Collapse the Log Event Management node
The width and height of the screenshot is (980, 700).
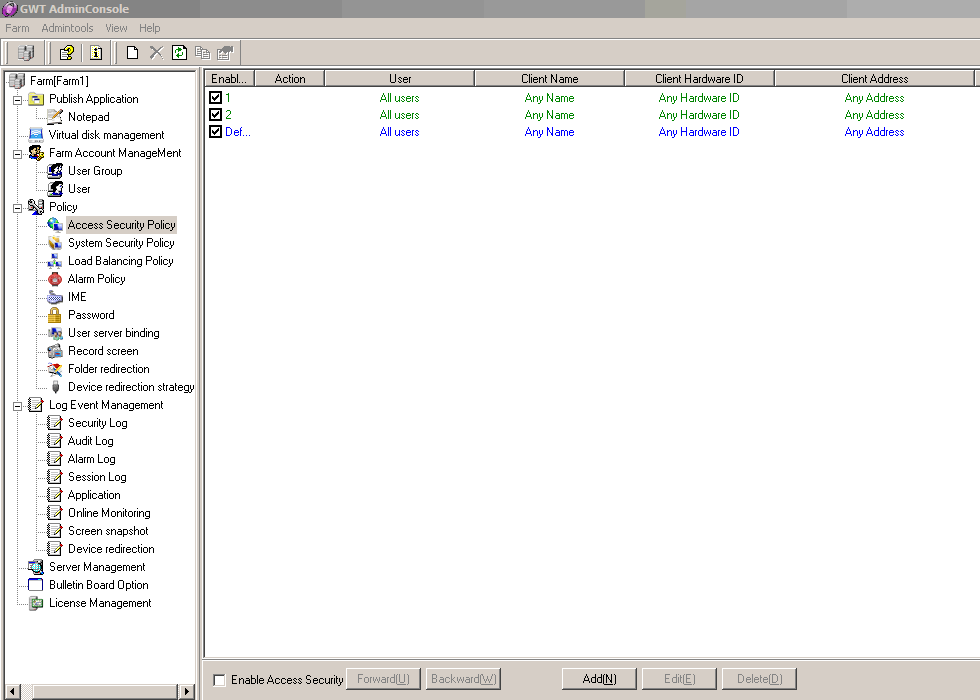pyautogui.click(x=17, y=405)
